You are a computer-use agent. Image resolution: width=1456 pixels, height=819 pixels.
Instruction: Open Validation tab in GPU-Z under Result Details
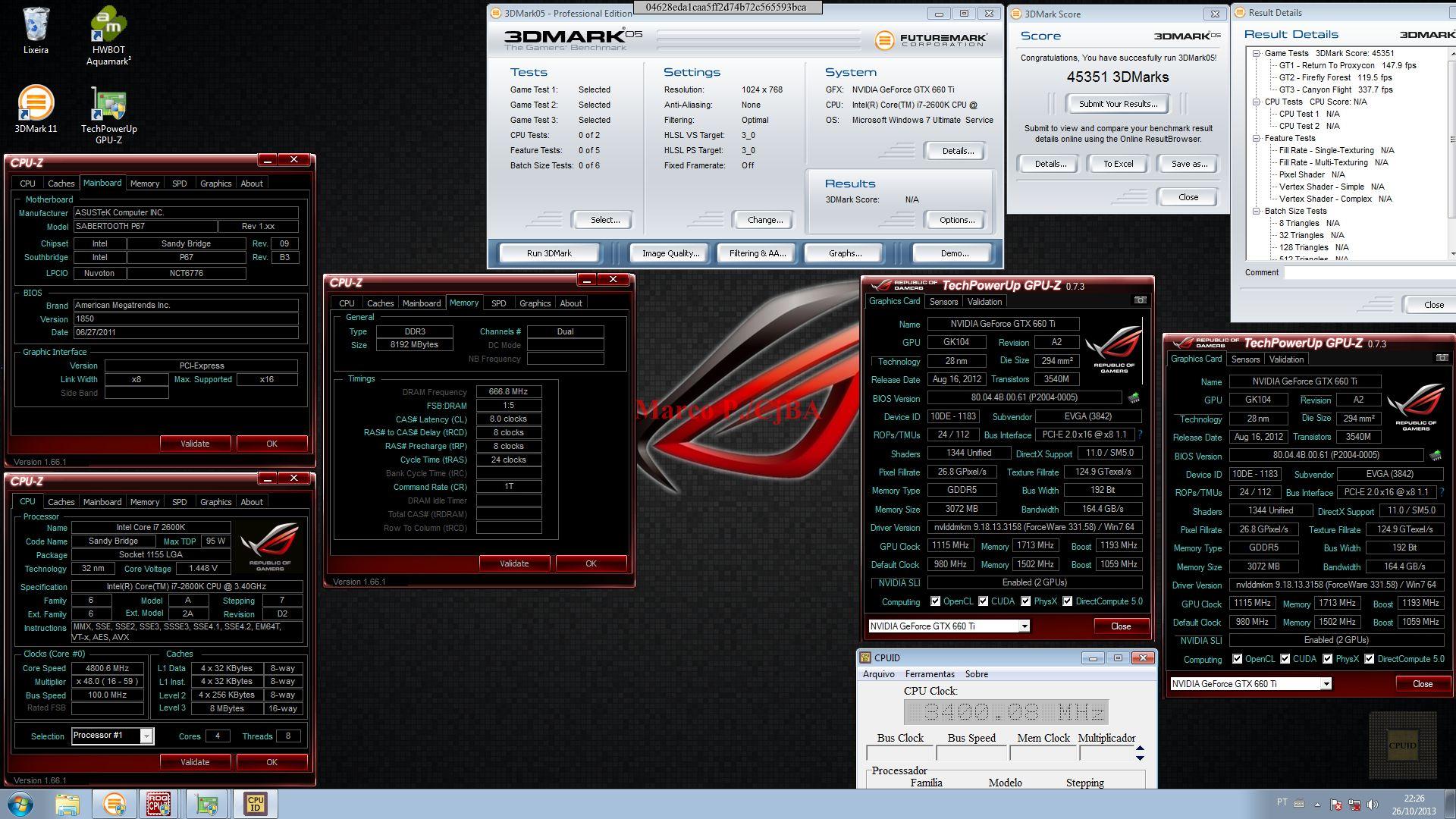coord(1286,359)
